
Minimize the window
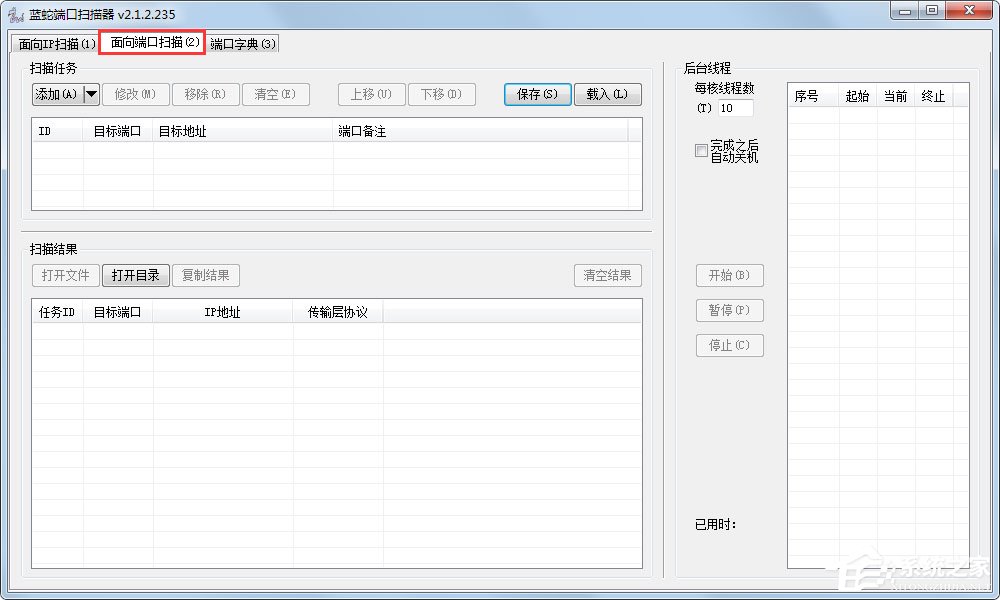click(905, 10)
